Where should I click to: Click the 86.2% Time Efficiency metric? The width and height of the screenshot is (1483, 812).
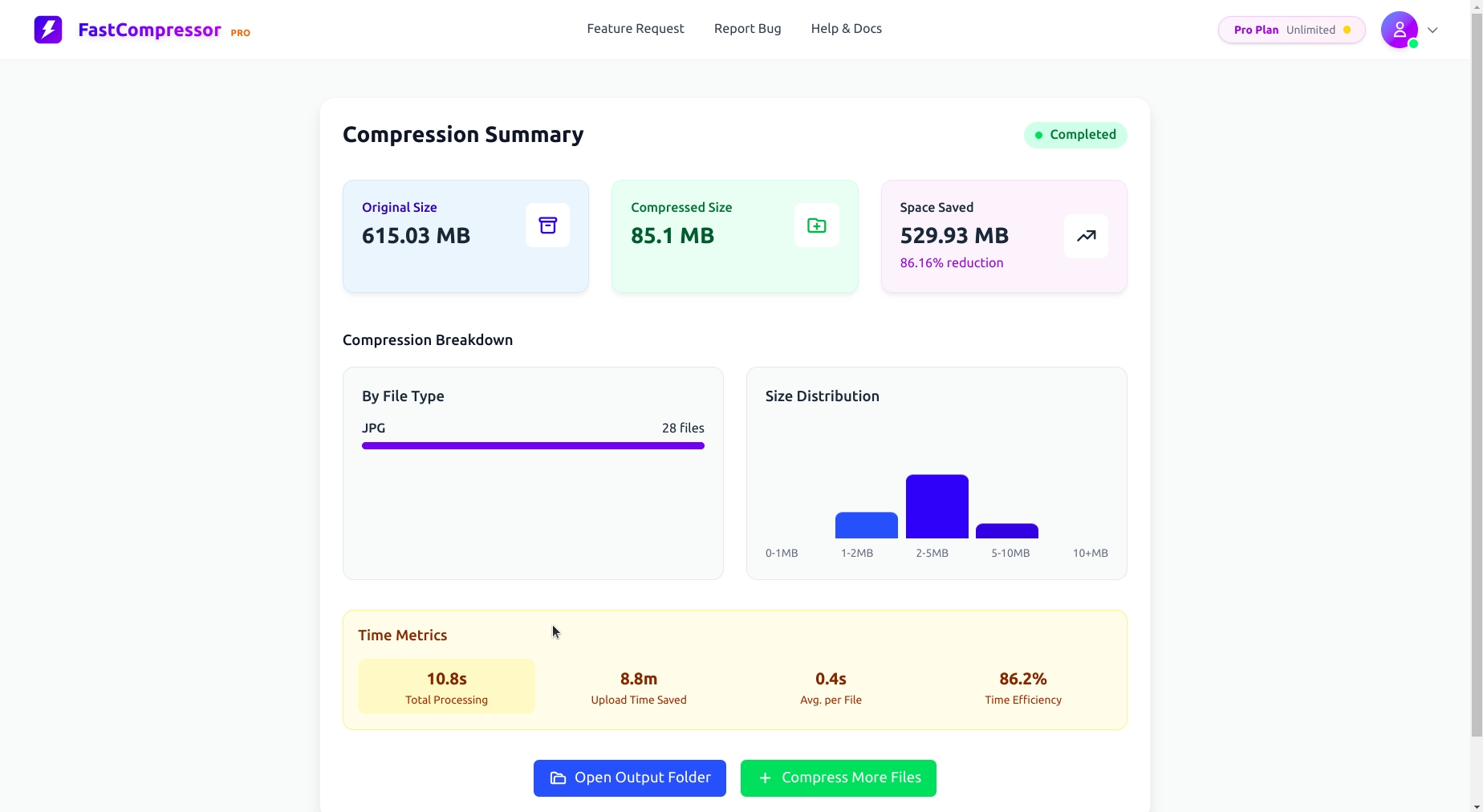(1023, 687)
